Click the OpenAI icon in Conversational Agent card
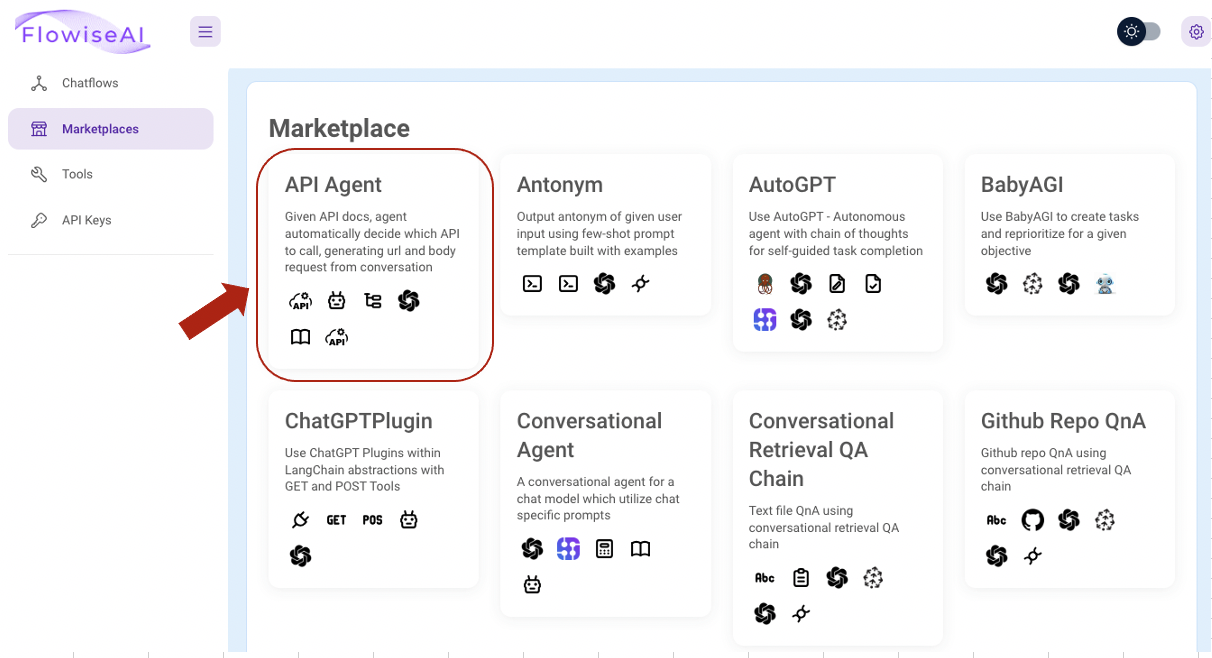 click(533, 548)
